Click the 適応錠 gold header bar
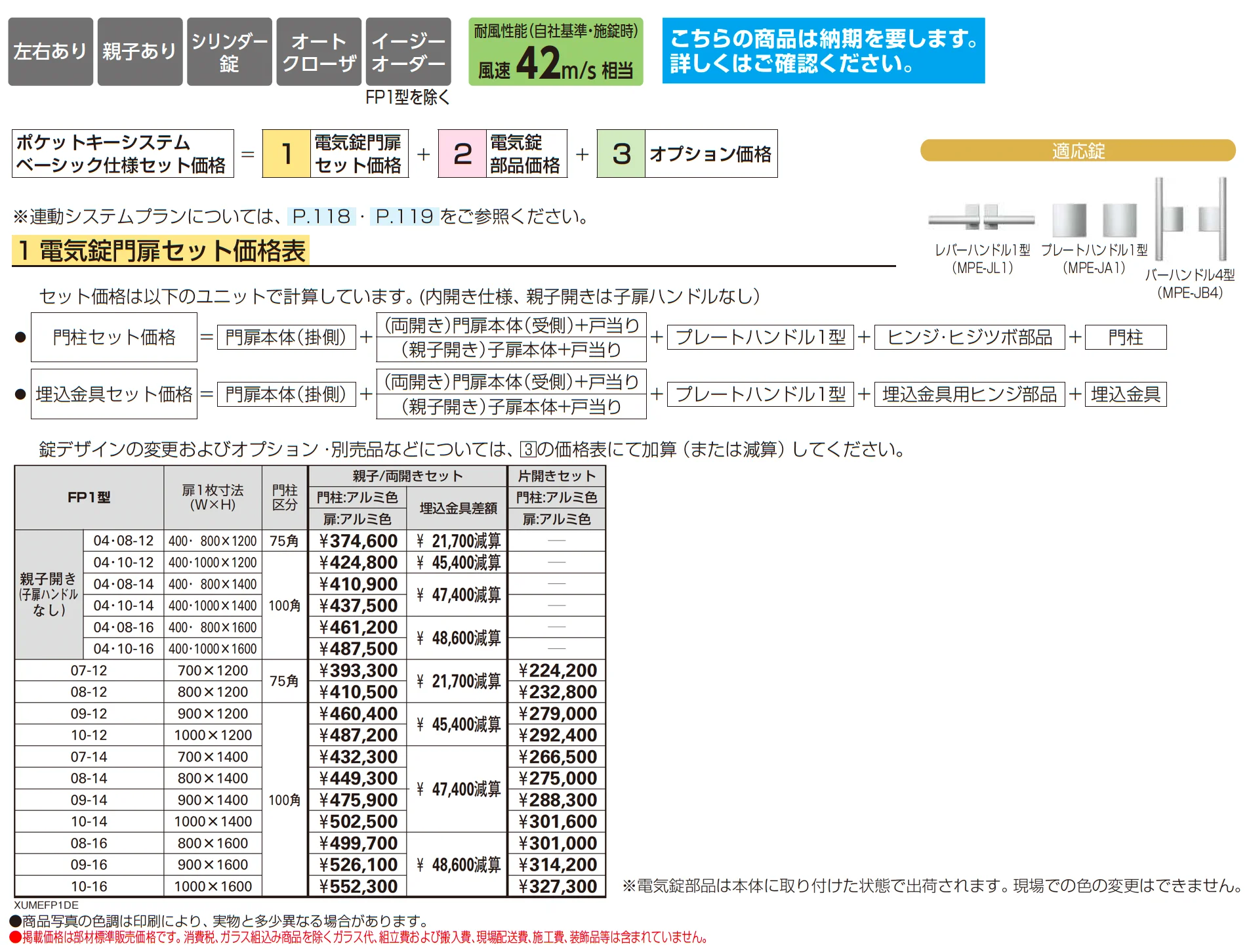 1078,150
